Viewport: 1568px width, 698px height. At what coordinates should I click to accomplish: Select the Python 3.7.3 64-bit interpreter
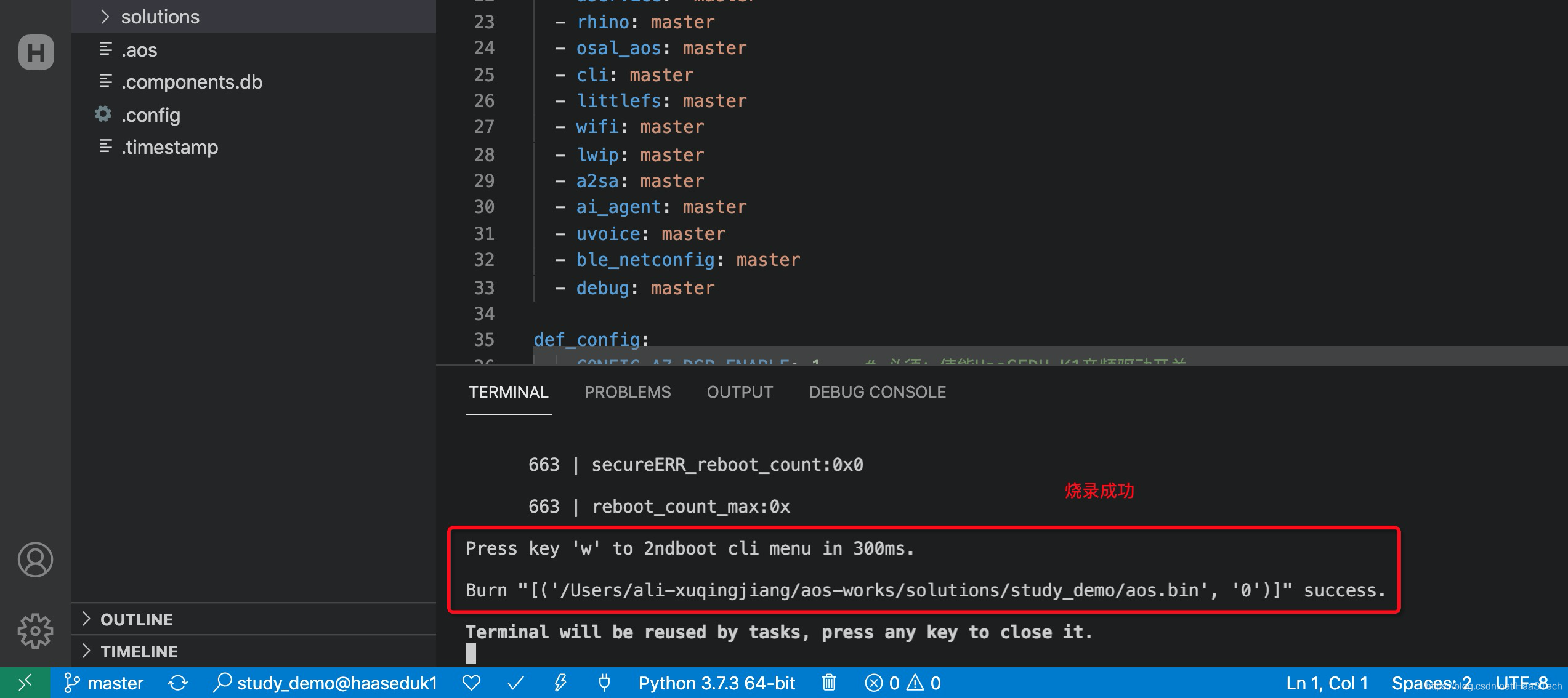coord(717,683)
